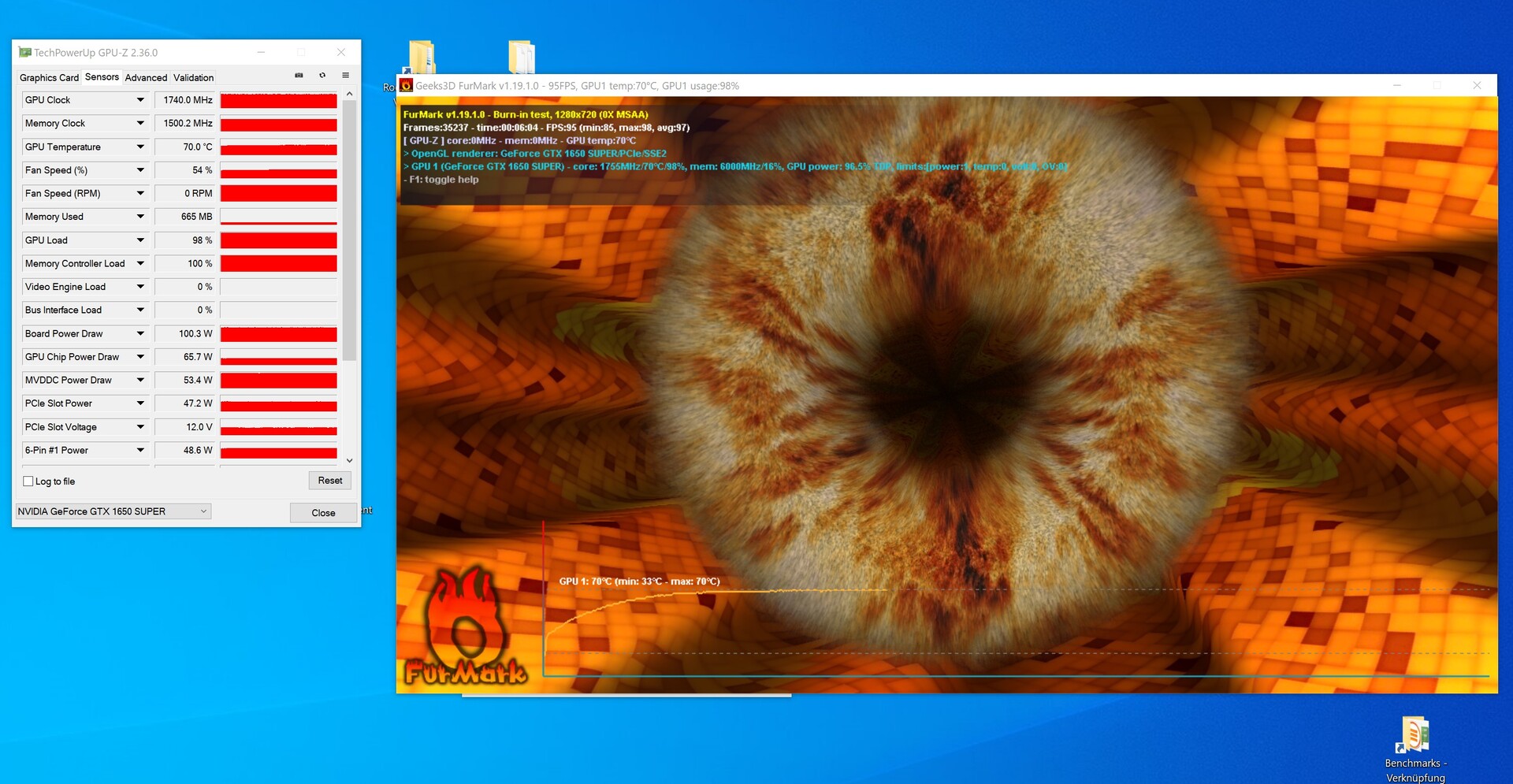
Task: Click the FurMark GPU 1 temperature graph label
Action: click(x=639, y=581)
